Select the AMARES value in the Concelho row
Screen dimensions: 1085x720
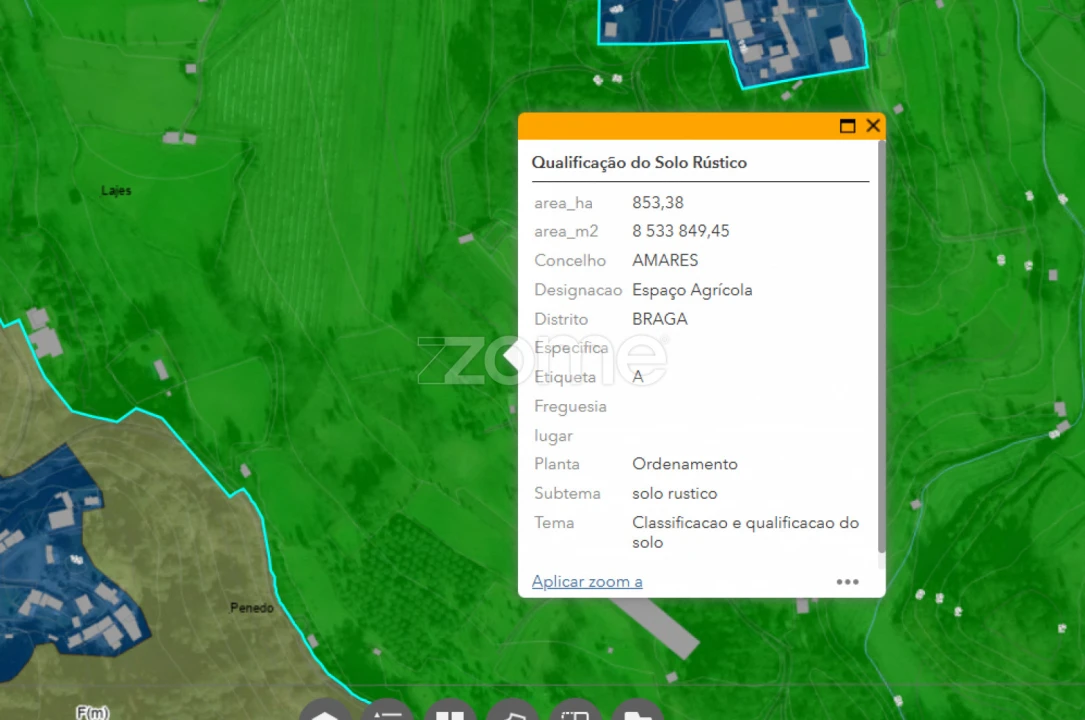(x=664, y=260)
